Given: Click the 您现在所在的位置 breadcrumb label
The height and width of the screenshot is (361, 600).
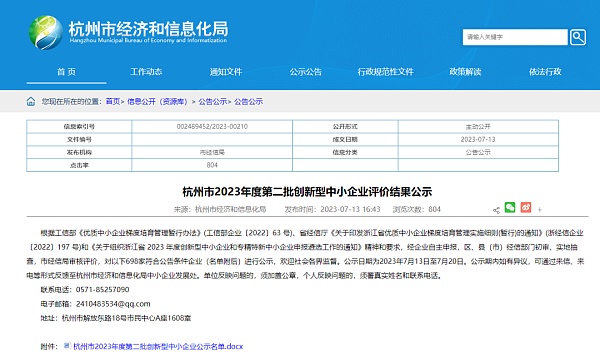Looking at the screenshot, I should point(72,101).
